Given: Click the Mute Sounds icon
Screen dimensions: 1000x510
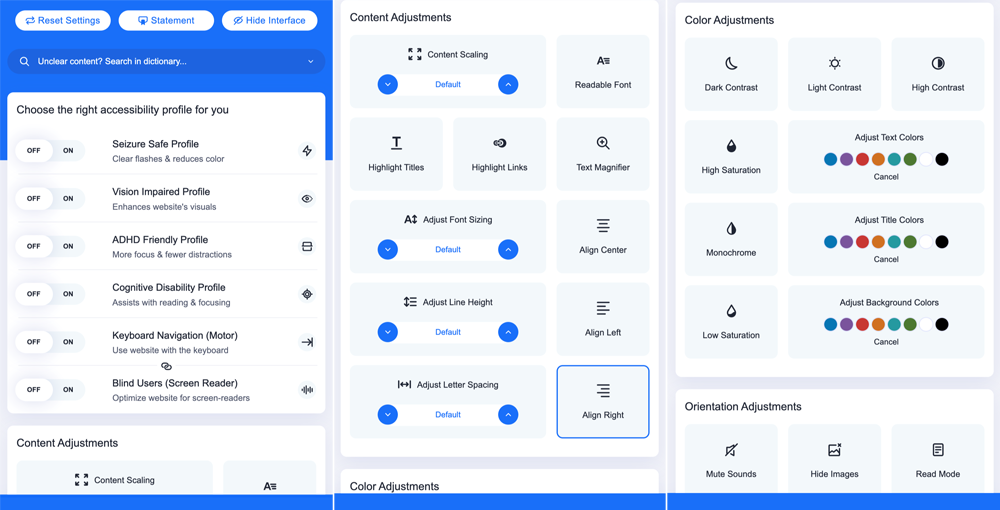Looking at the screenshot, I should pos(731,450).
